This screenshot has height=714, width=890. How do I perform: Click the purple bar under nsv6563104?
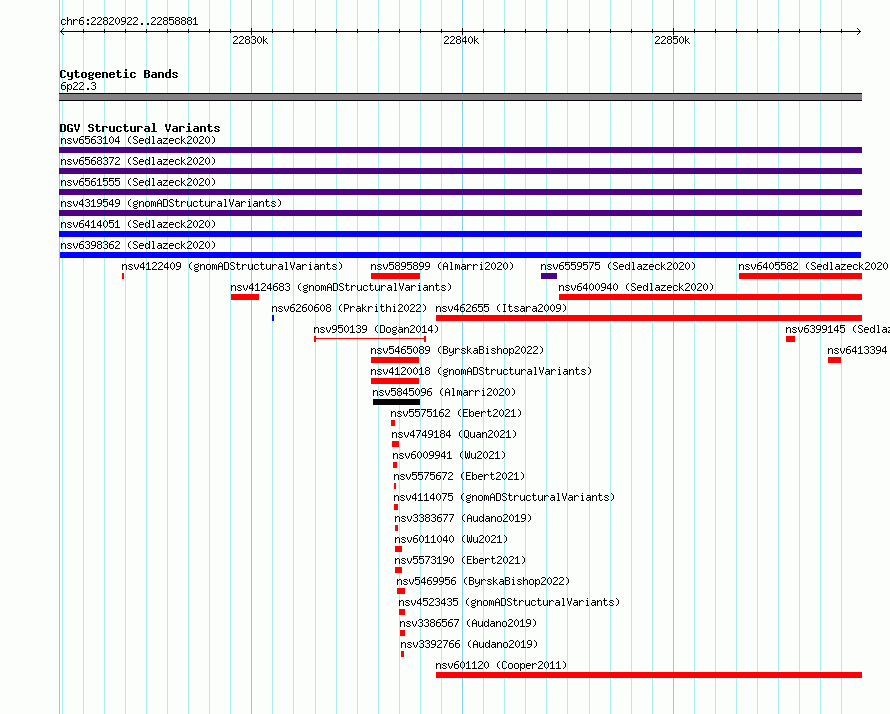pos(460,150)
